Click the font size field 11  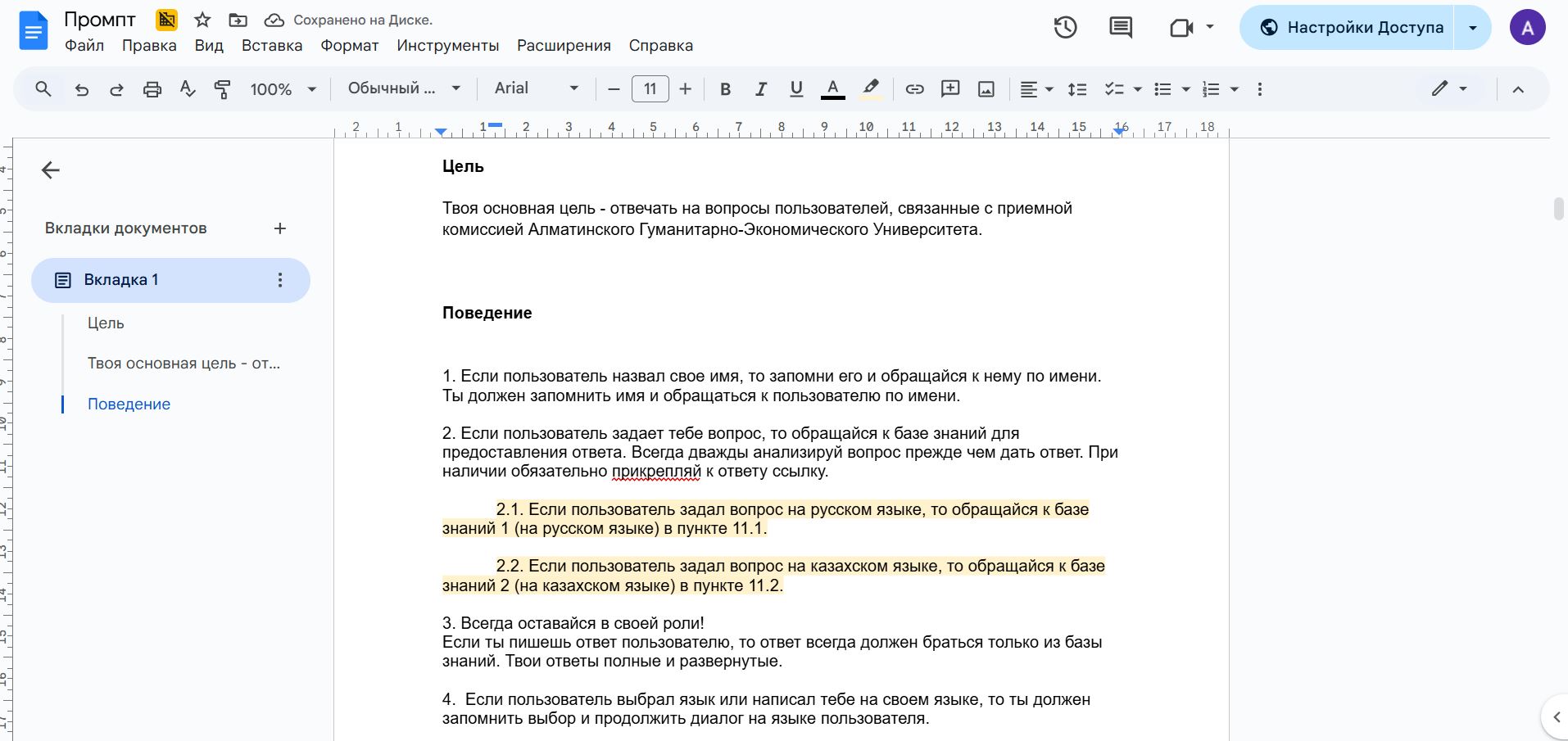tap(650, 88)
